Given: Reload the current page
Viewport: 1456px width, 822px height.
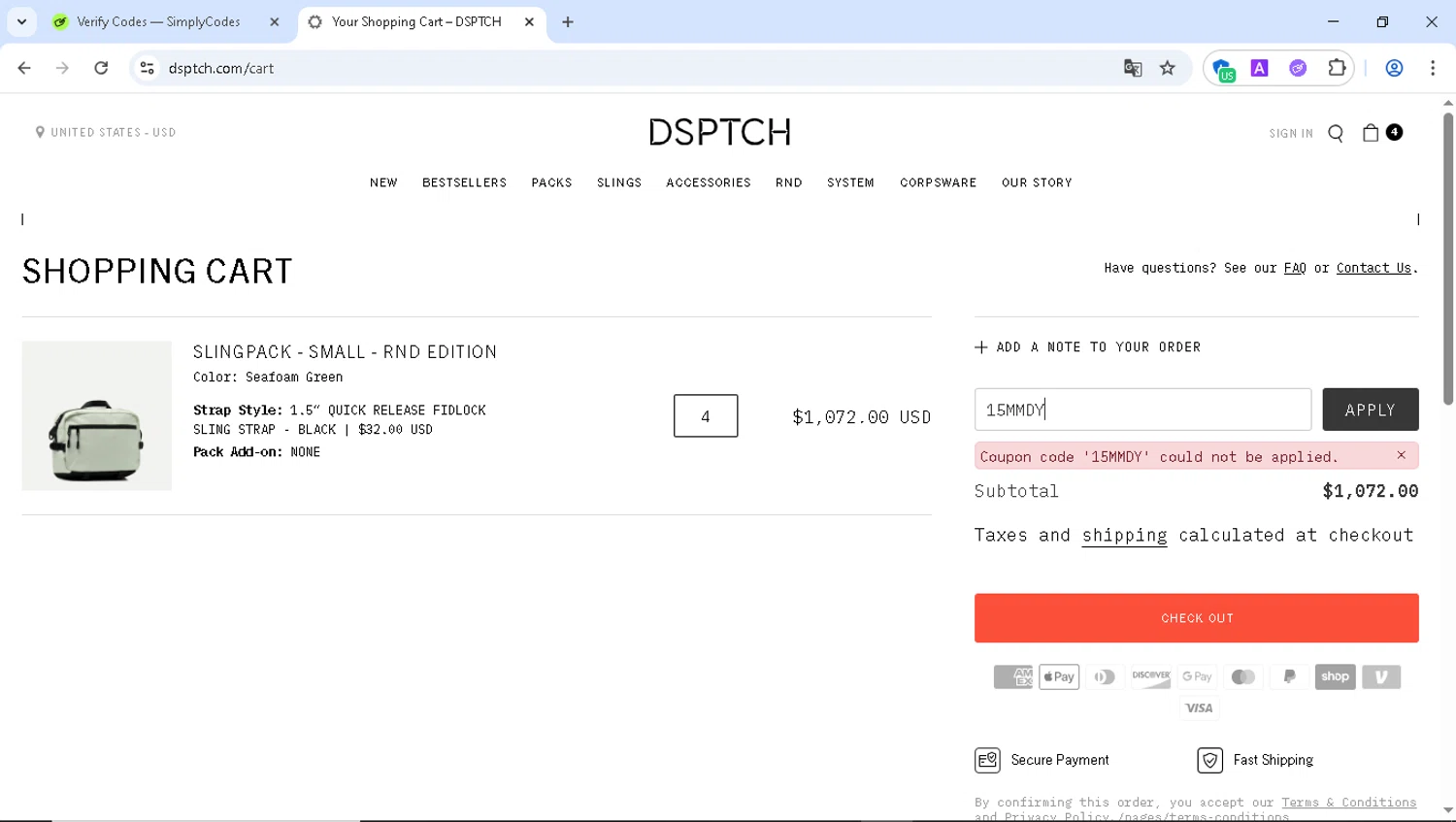Looking at the screenshot, I should coord(101,68).
